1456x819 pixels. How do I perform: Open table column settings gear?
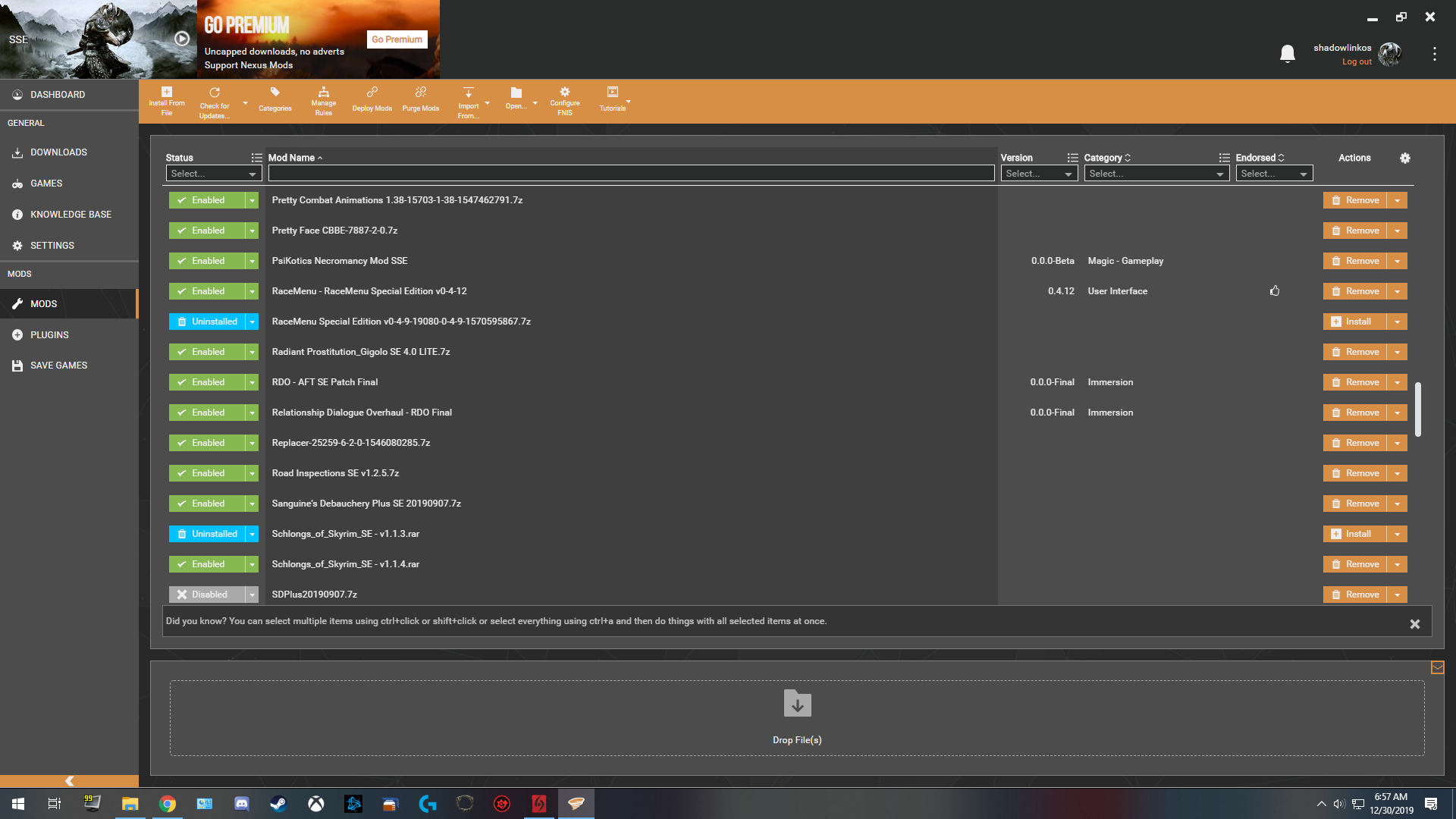tap(1405, 158)
